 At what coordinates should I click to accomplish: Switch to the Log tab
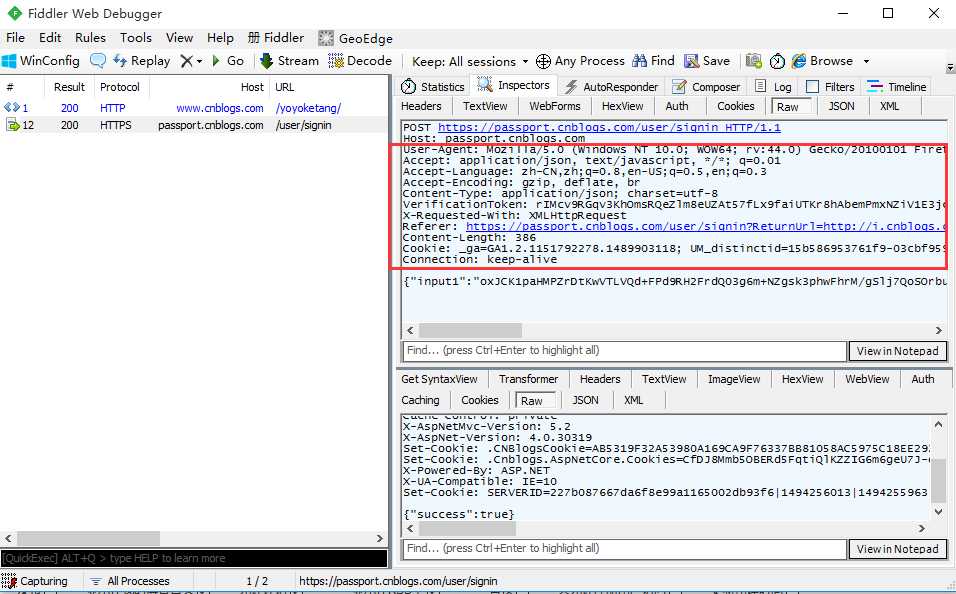[x=773, y=87]
